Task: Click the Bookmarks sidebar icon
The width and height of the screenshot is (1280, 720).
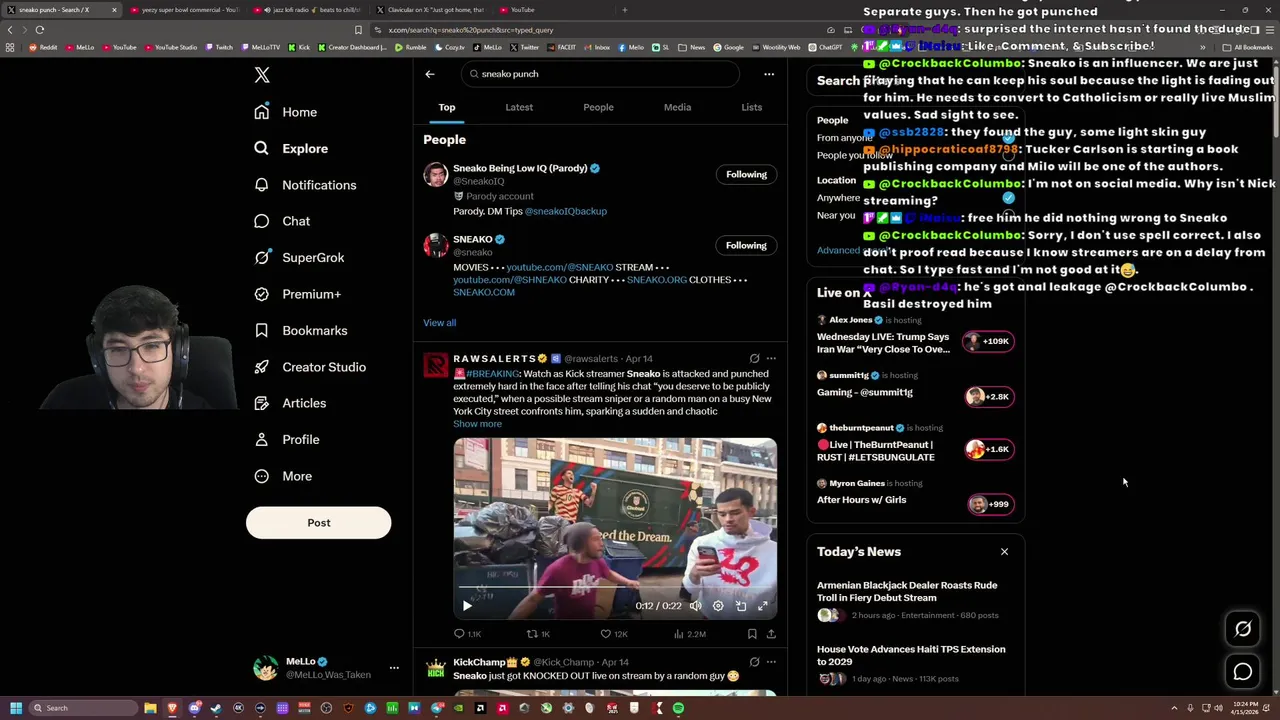Action: pyautogui.click(x=262, y=330)
